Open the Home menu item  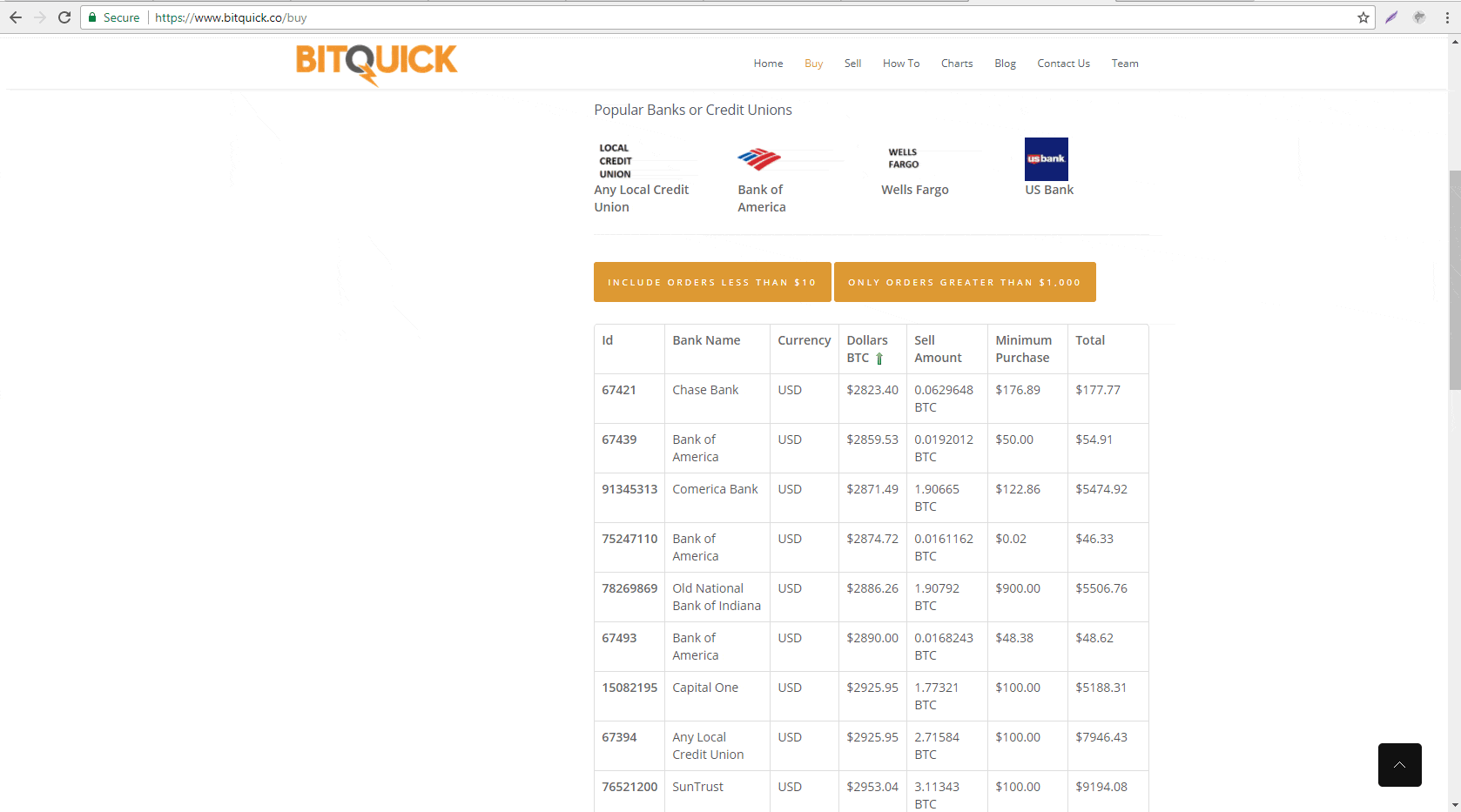(768, 64)
